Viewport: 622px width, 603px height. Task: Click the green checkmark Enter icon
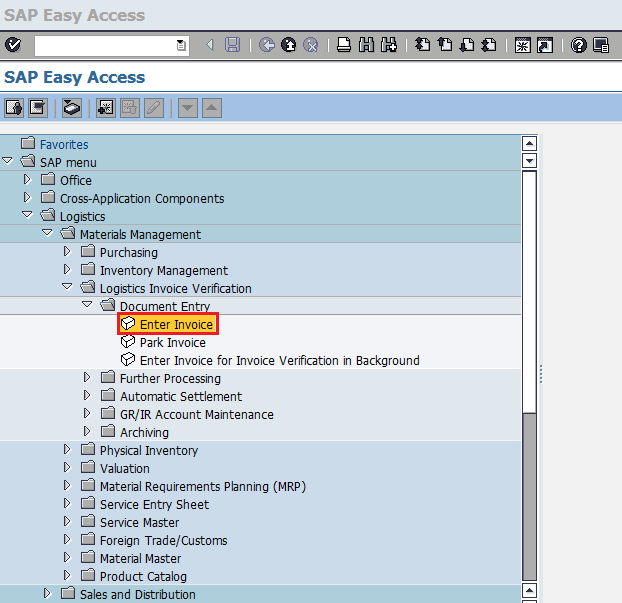(13, 45)
